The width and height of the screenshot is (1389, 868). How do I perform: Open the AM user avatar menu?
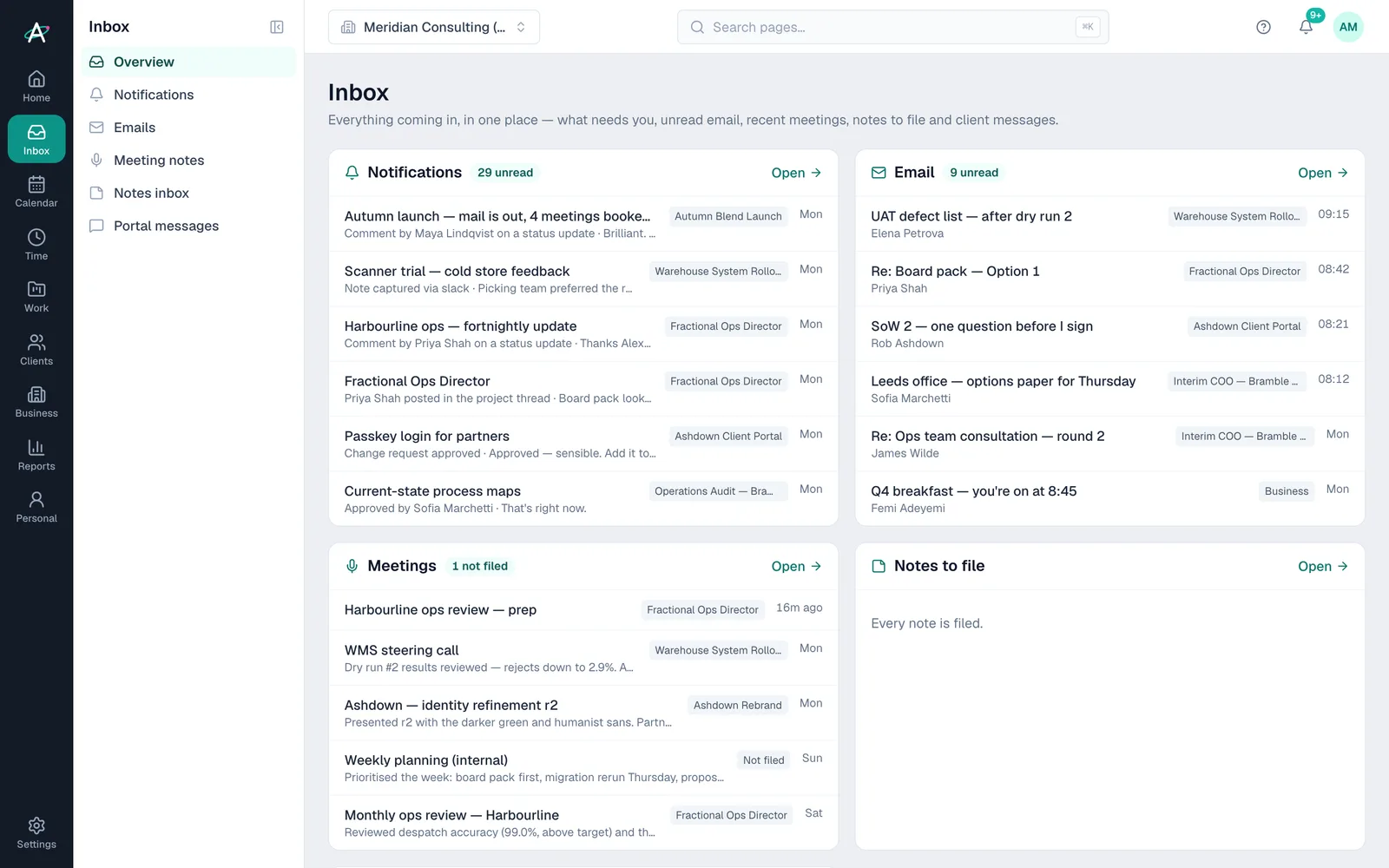pyautogui.click(x=1348, y=27)
